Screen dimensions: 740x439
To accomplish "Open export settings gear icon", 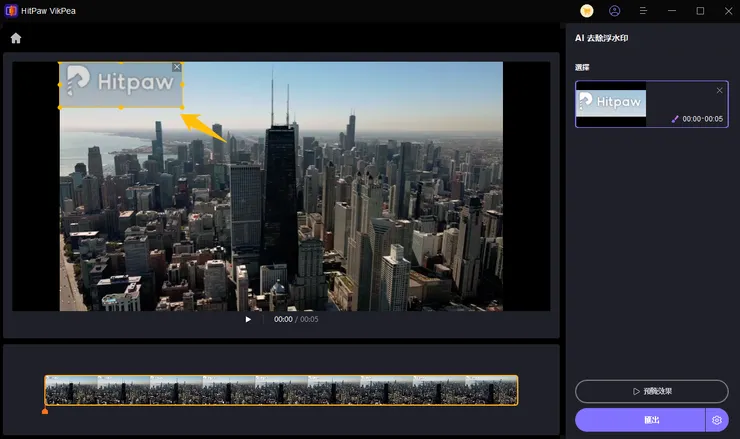I will 717,420.
